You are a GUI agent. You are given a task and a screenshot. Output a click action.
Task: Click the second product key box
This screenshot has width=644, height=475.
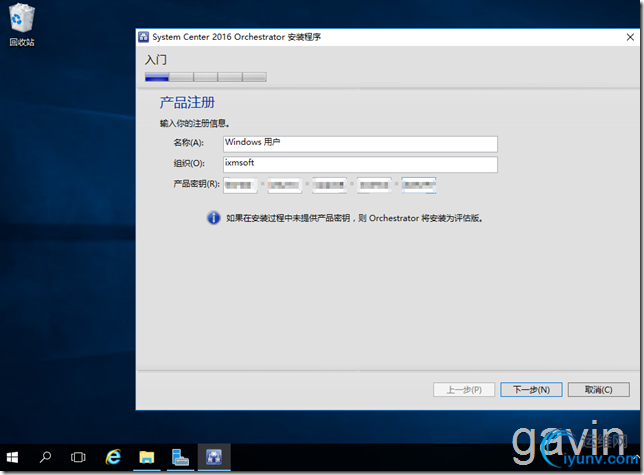pyautogui.click(x=285, y=185)
